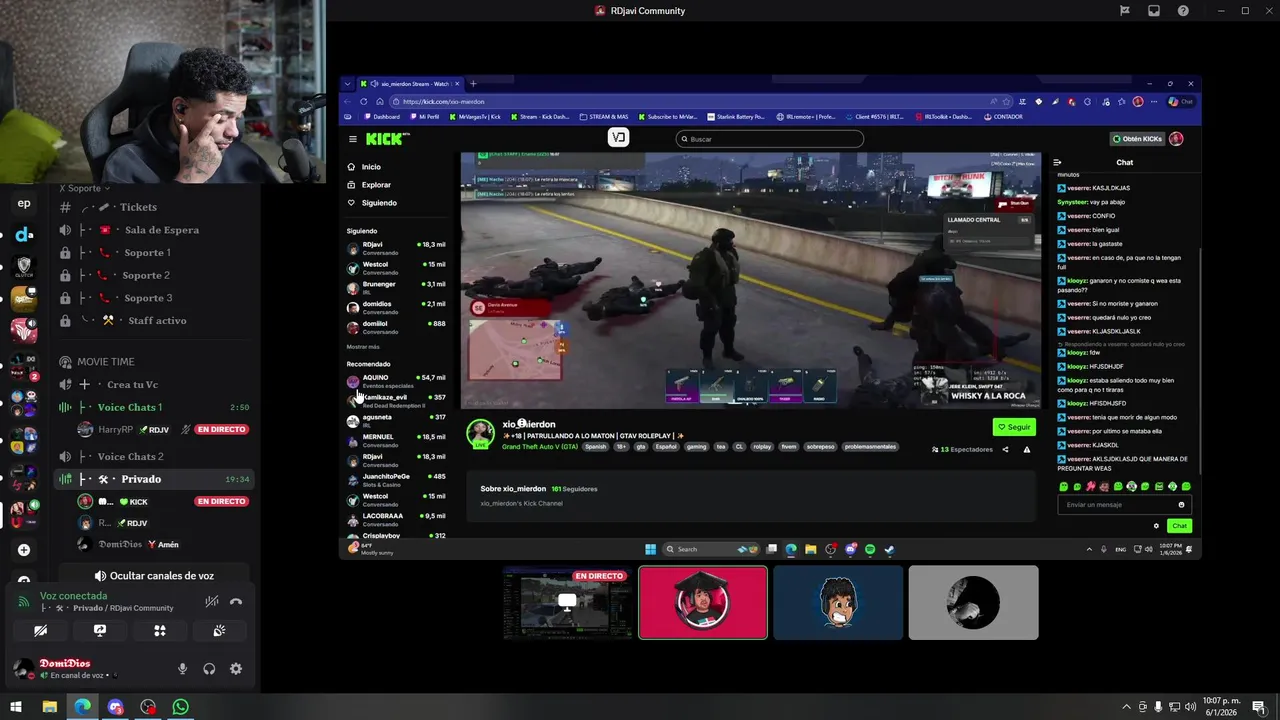
Task: Open WhatsApp from the Windows taskbar
Action: click(x=180, y=707)
